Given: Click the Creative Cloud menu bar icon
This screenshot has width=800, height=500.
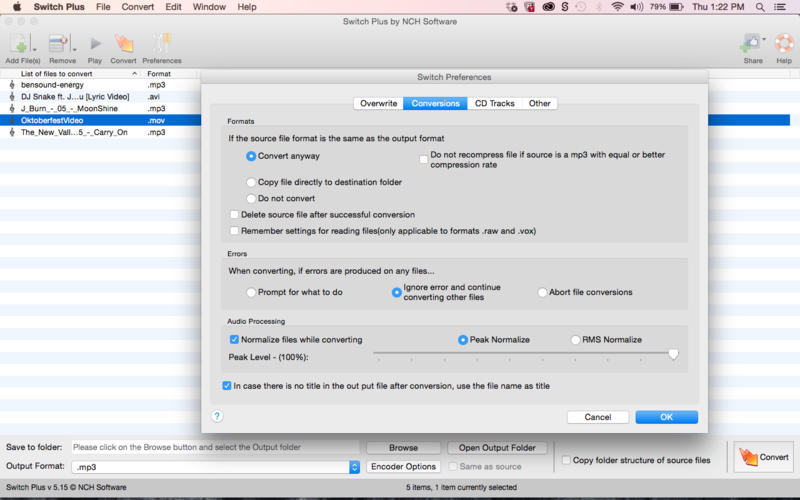Looking at the screenshot, I should pos(548,7).
